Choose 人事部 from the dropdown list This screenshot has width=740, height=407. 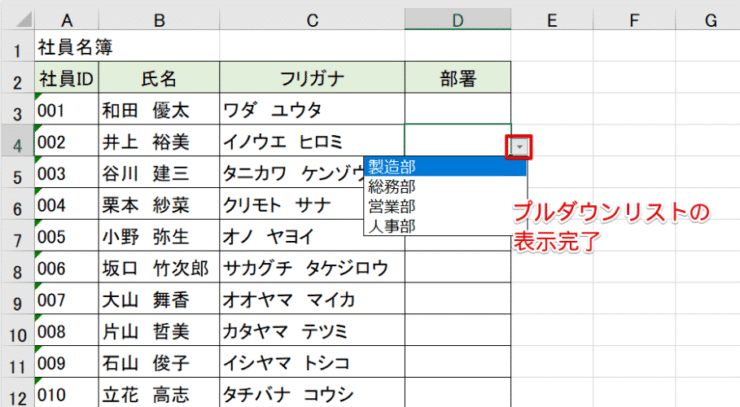(445, 226)
